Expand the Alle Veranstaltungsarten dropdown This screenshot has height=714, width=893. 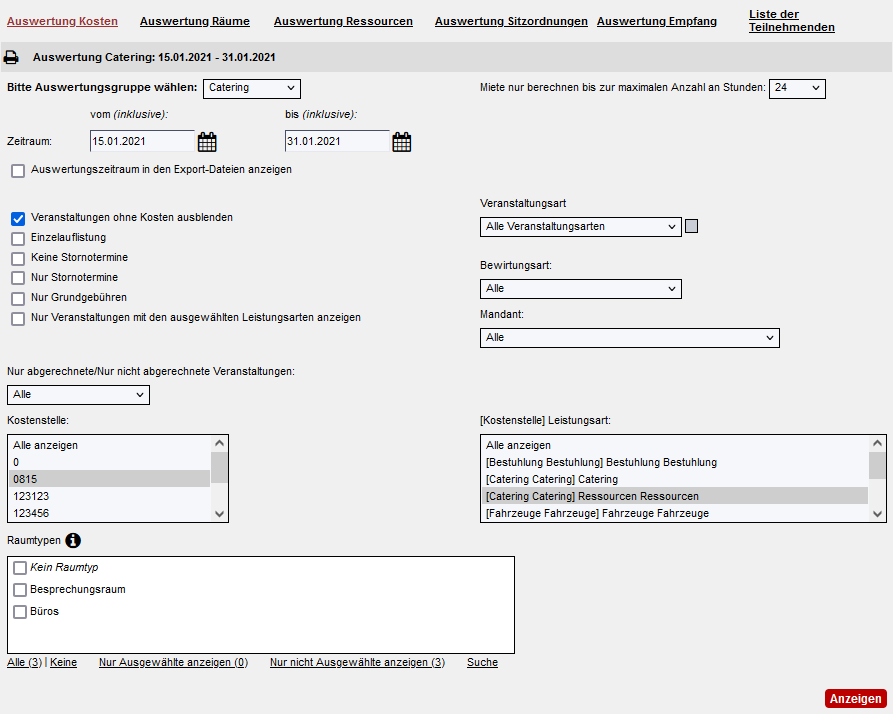tap(581, 227)
